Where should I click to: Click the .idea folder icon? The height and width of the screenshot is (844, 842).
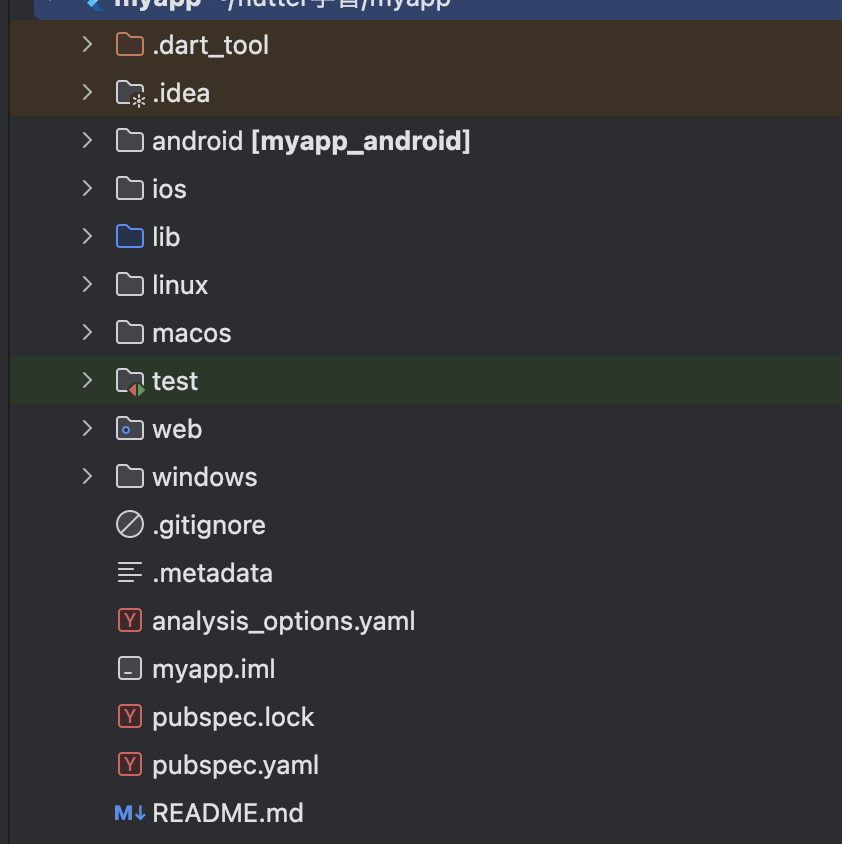[x=129, y=93]
